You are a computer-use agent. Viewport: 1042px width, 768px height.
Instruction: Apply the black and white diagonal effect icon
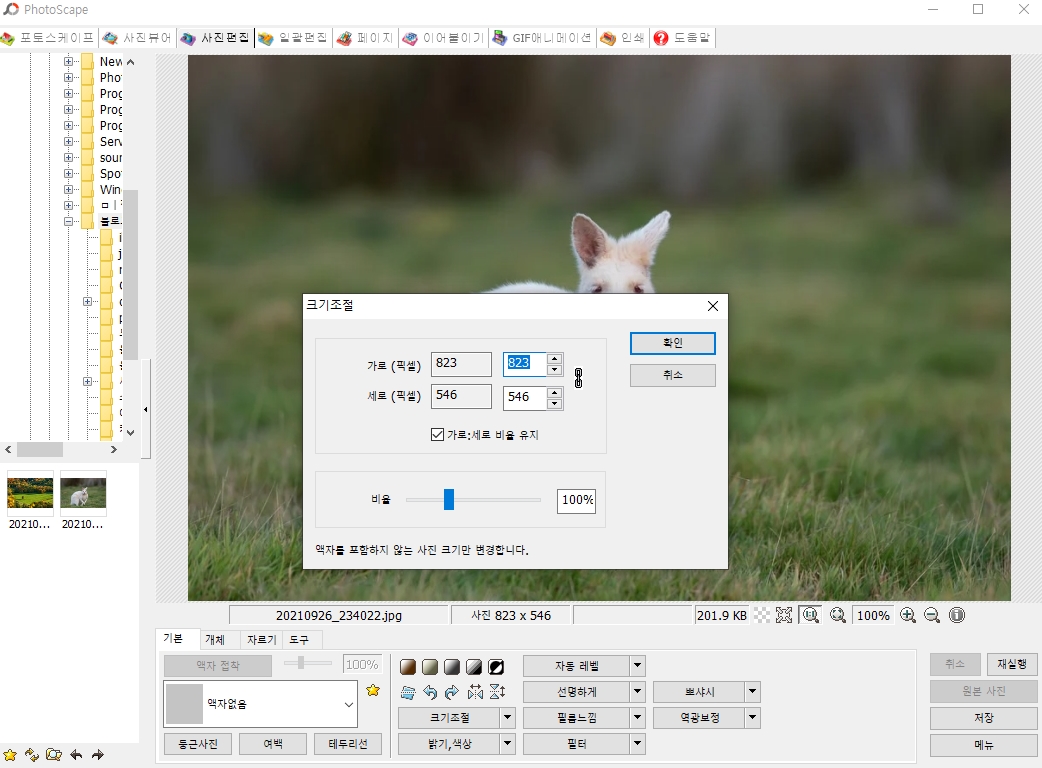pos(474,666)
